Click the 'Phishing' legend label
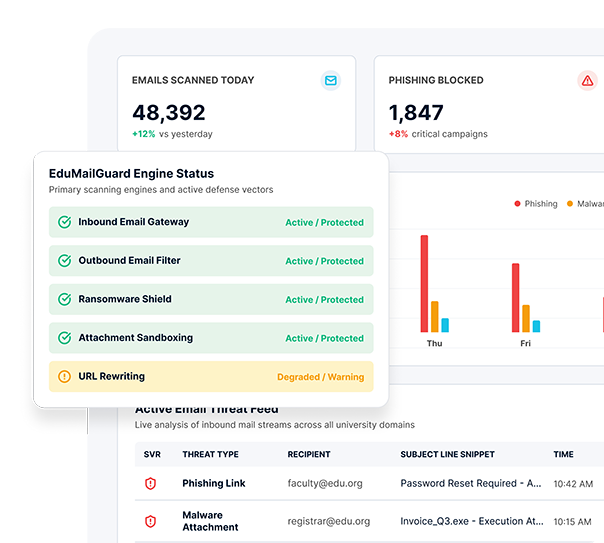 pyautogui.click(x=541, y=204)
